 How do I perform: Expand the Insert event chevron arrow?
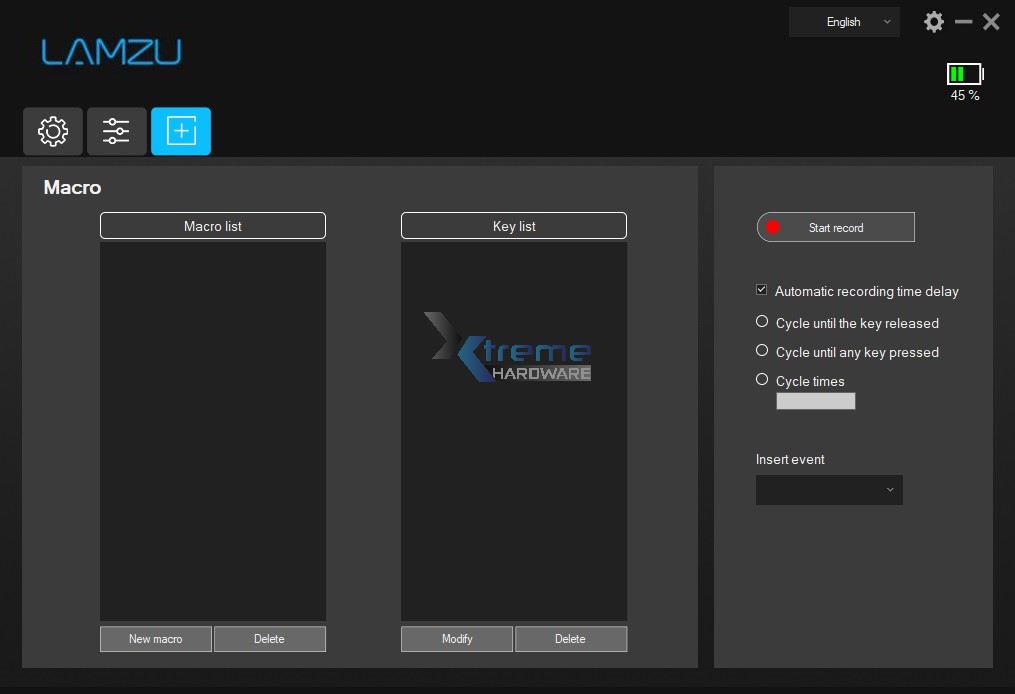pos(890,490)
